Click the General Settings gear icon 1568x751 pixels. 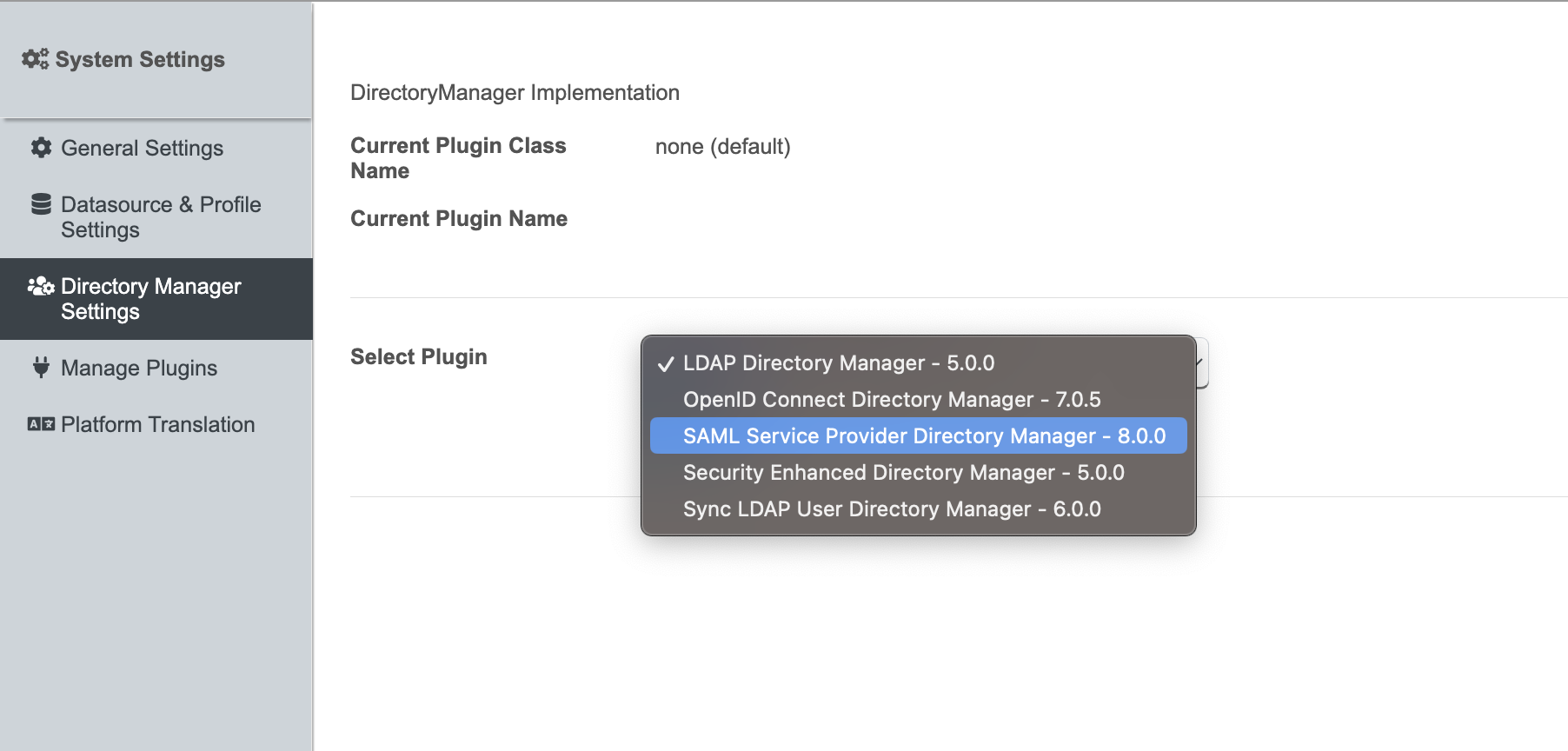(x=41, y=148)
